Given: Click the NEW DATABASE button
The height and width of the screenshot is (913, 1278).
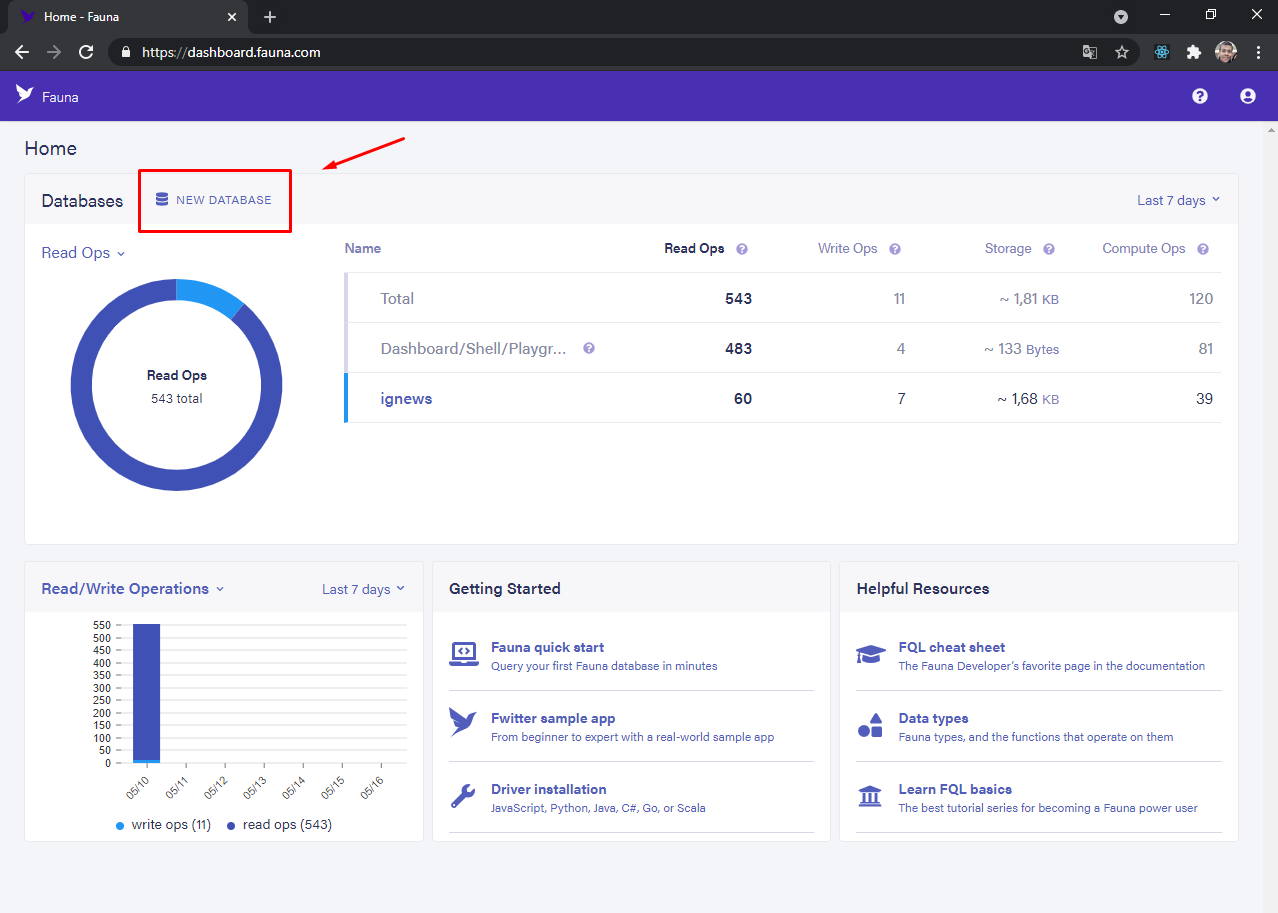Looking at the screenshot, I should pos(214,200).
